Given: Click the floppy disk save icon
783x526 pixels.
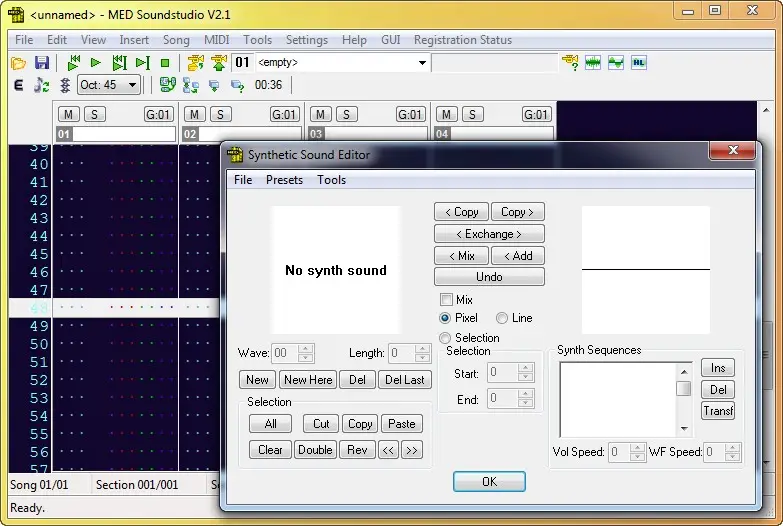Looking at the screenshot, I should 41,63.
